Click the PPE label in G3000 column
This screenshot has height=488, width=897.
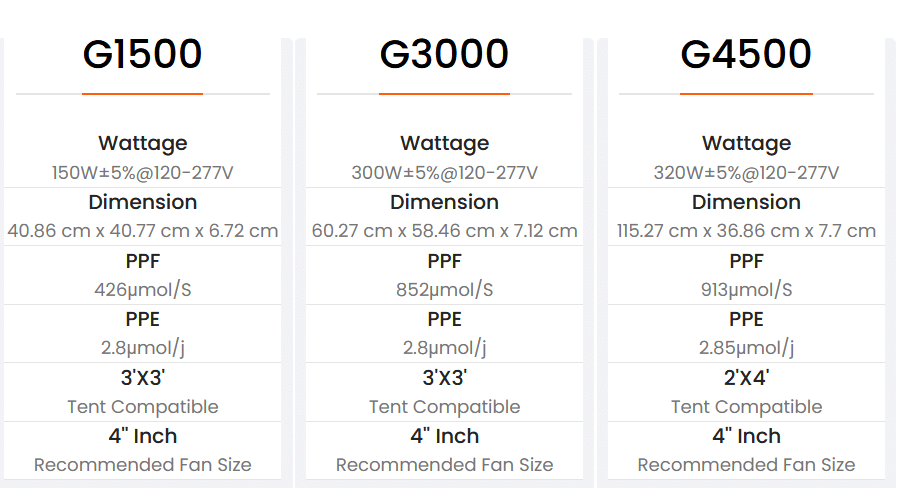click(444, 319)
